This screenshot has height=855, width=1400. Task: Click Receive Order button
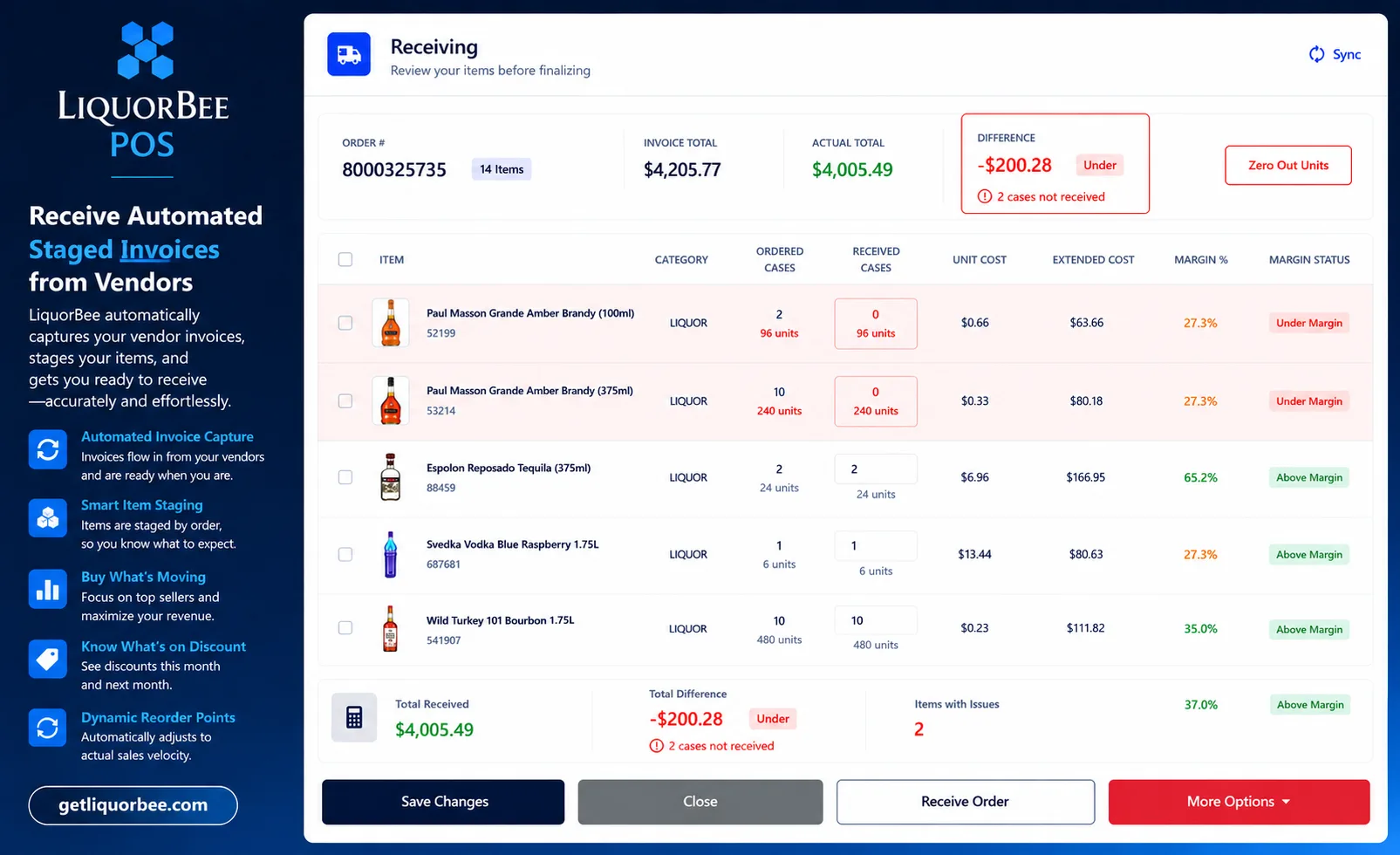point(966,802)
